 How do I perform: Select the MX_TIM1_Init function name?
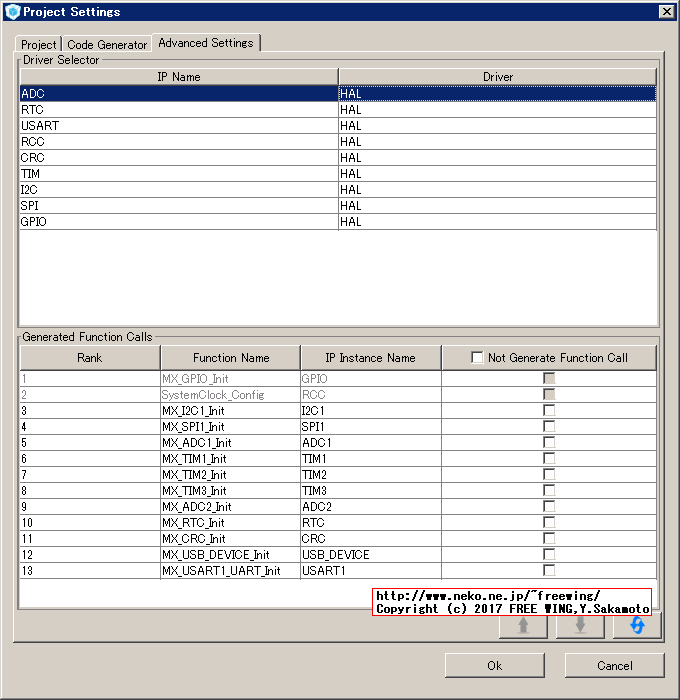tap(230, 458)
